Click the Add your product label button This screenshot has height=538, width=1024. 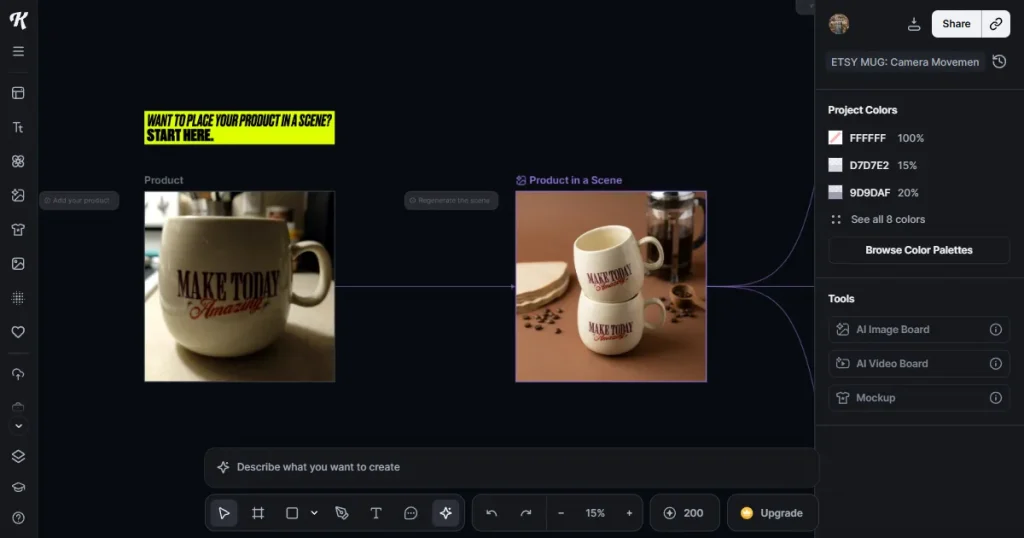coord(79,200)
